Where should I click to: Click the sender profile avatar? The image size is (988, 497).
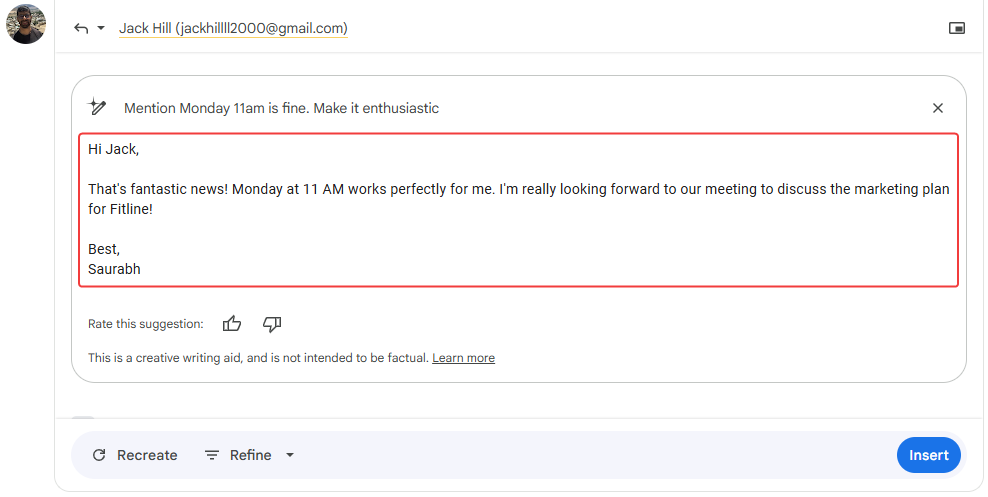pos(26,24)
